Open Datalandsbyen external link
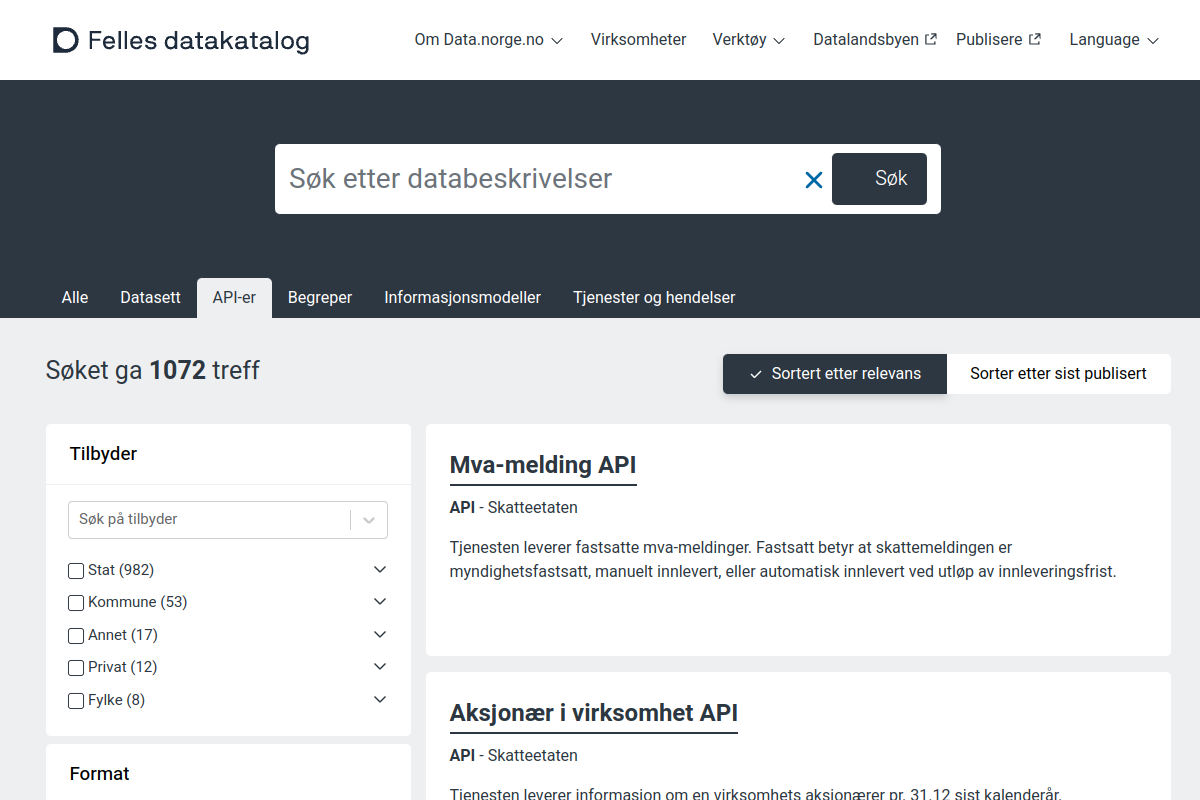 [875, 40]
